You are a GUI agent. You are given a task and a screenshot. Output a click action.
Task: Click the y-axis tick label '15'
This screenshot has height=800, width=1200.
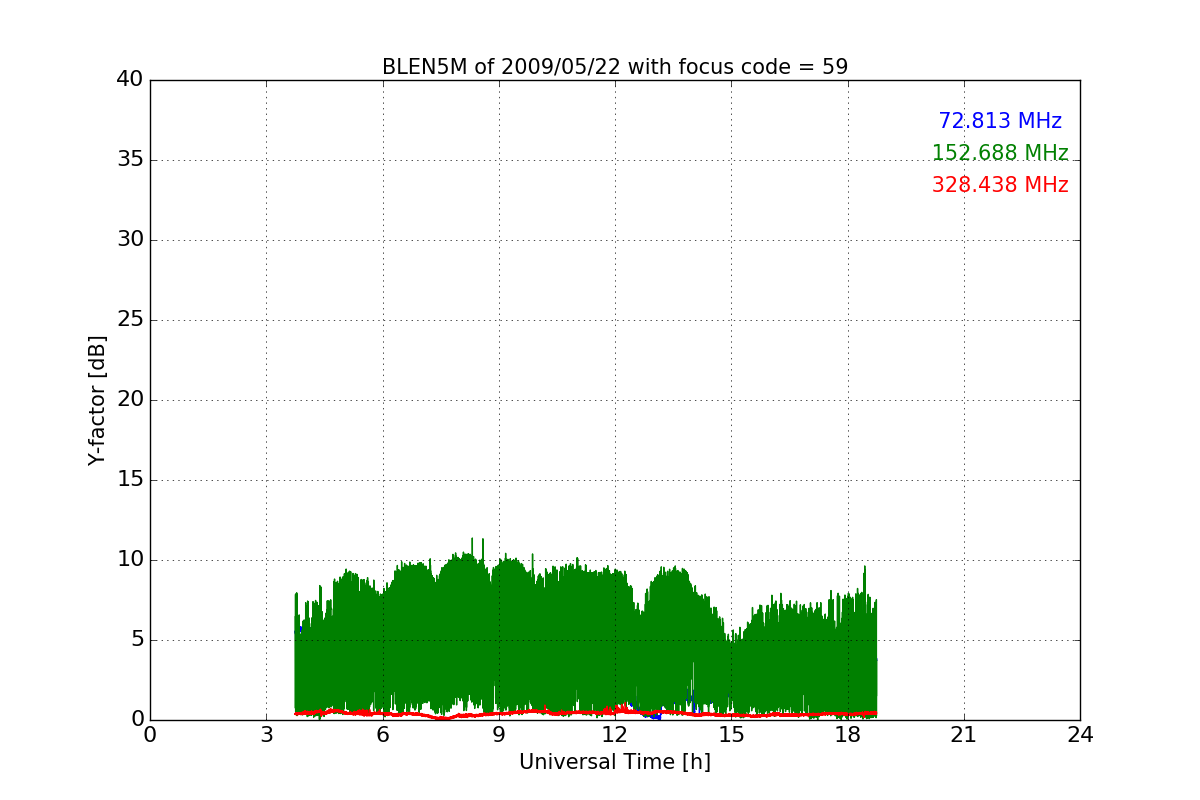130,480
